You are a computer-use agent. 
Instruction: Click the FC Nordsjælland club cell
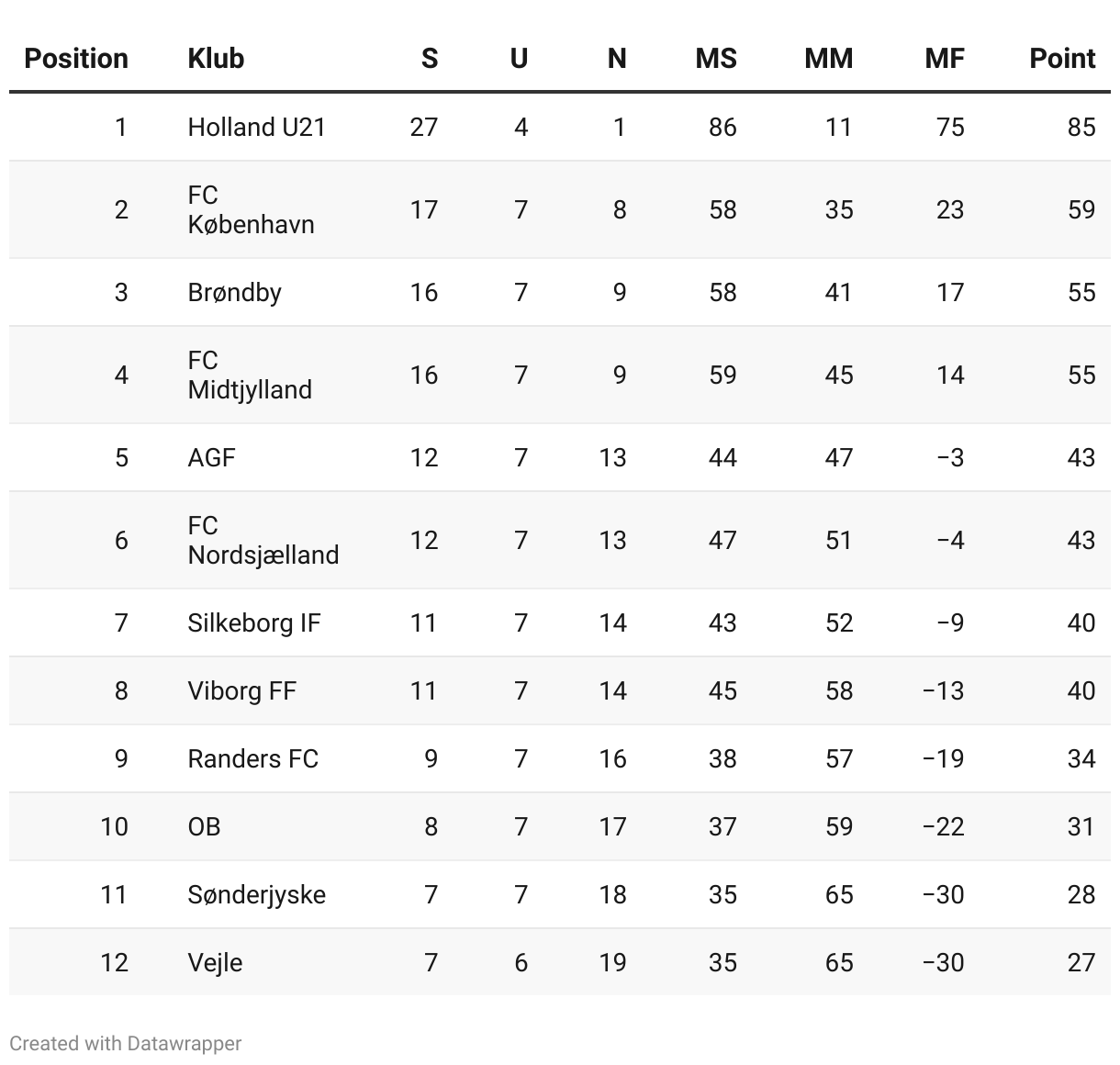[x=263, y=540]
